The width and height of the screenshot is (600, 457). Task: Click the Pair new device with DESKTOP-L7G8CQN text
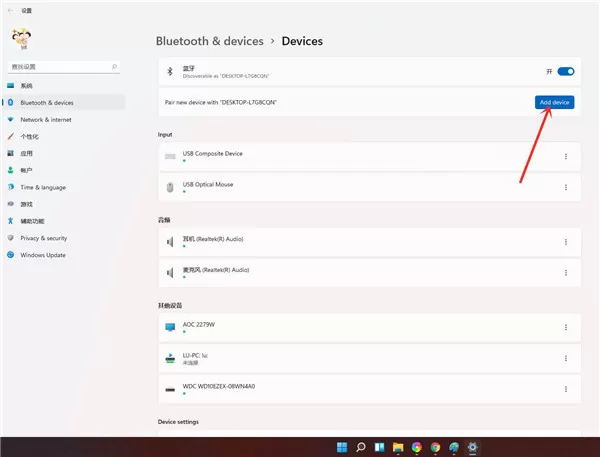click(x=221, y=102)
